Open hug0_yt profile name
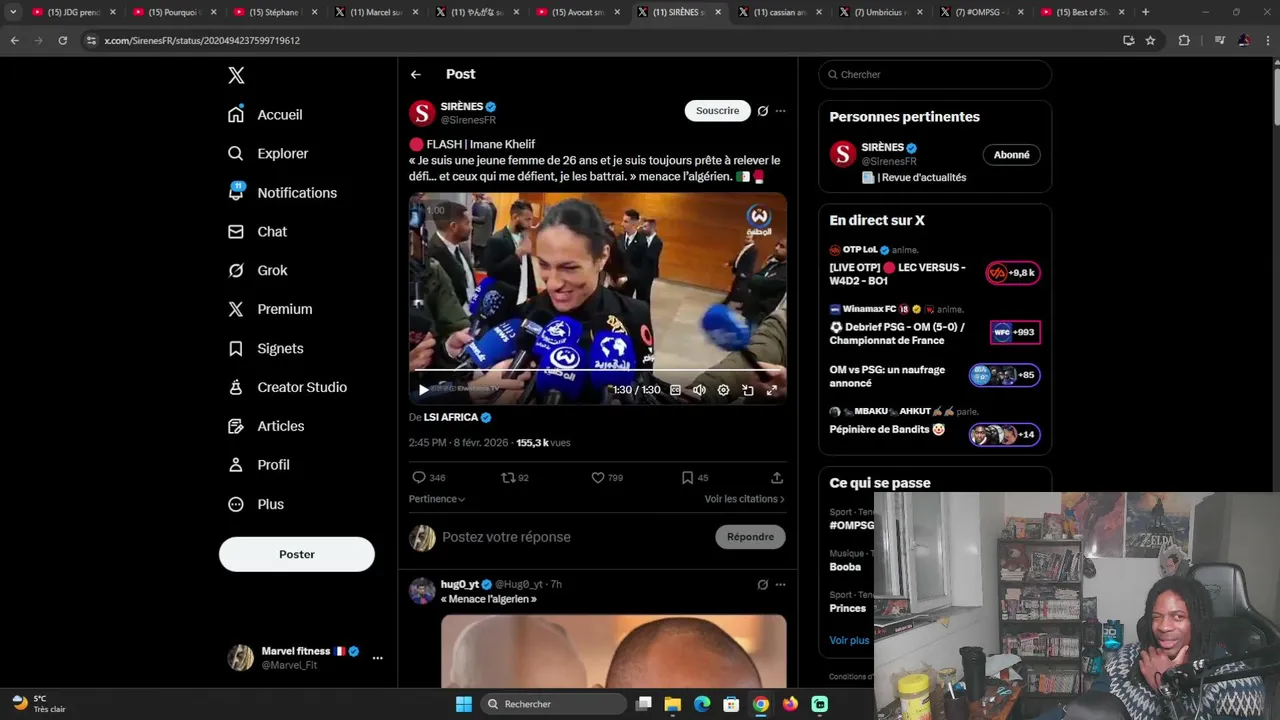Screen dimensions: 1280x720 [x=460, y=584]
